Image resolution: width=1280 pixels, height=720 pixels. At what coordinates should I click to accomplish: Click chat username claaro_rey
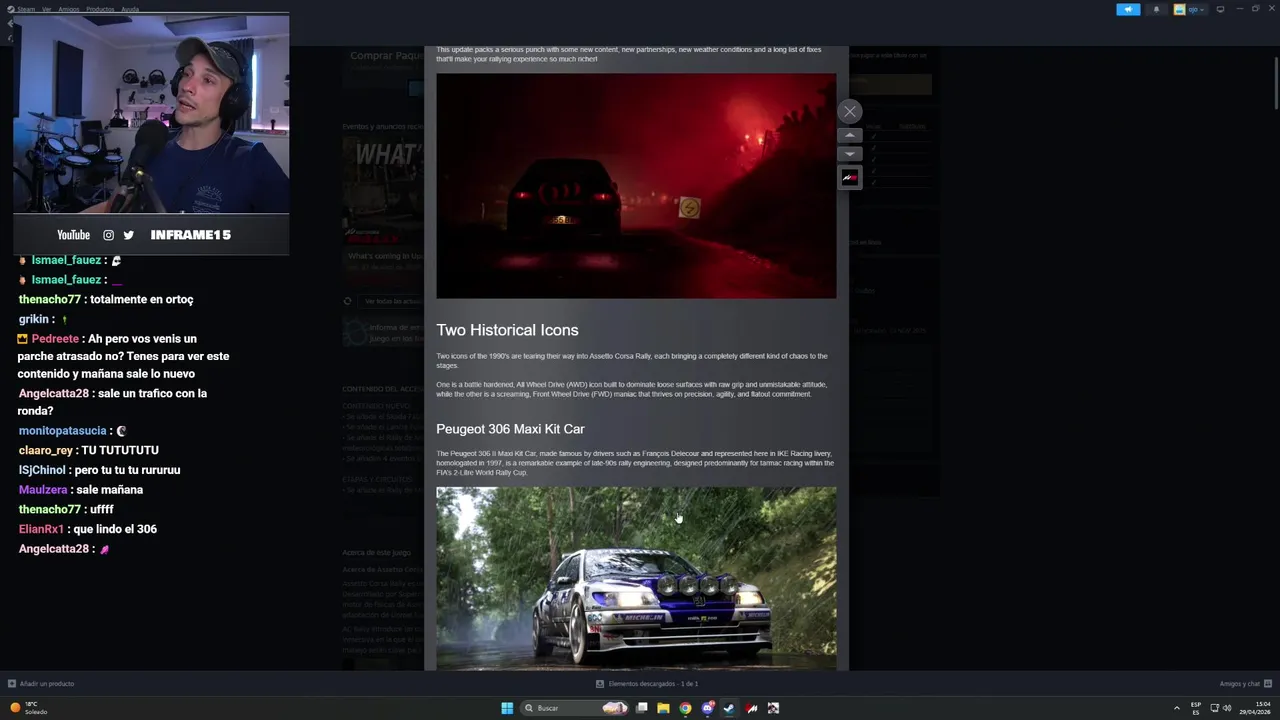click(46, 451)
